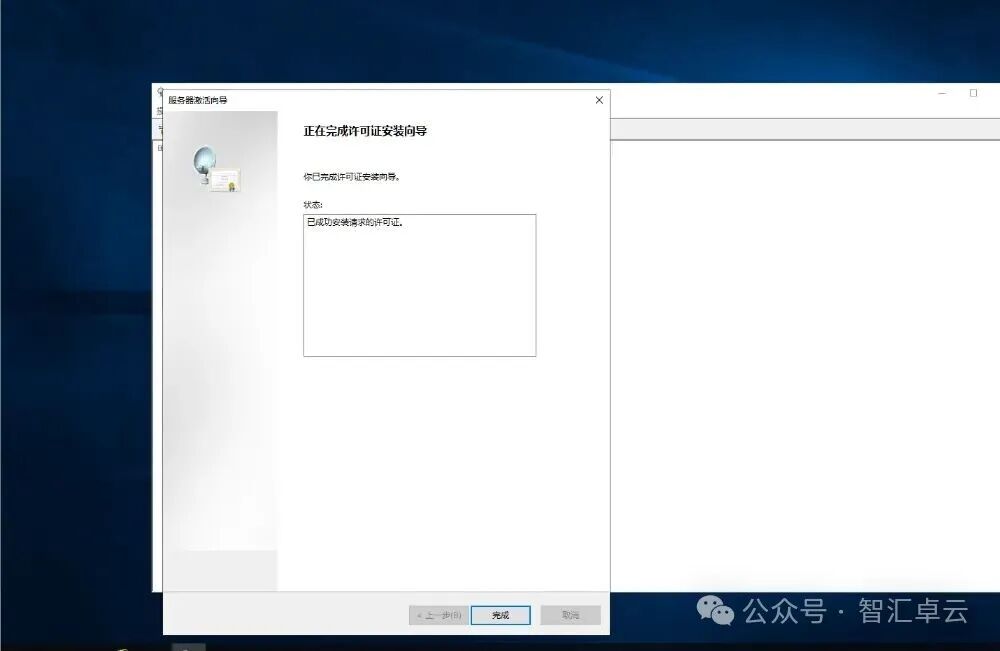Image resolution: width=1000 pixels, height=651 pixels.
Task: Click the wizard icon on the dialog title bar
Action: (159, 91)
